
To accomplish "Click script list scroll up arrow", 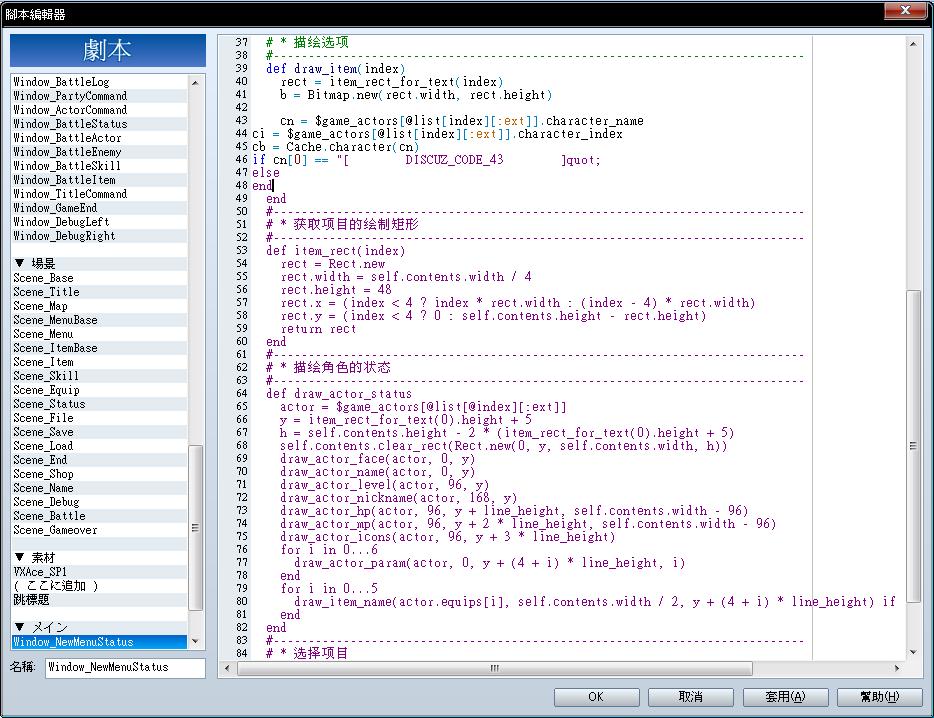I will coord(195,83).
